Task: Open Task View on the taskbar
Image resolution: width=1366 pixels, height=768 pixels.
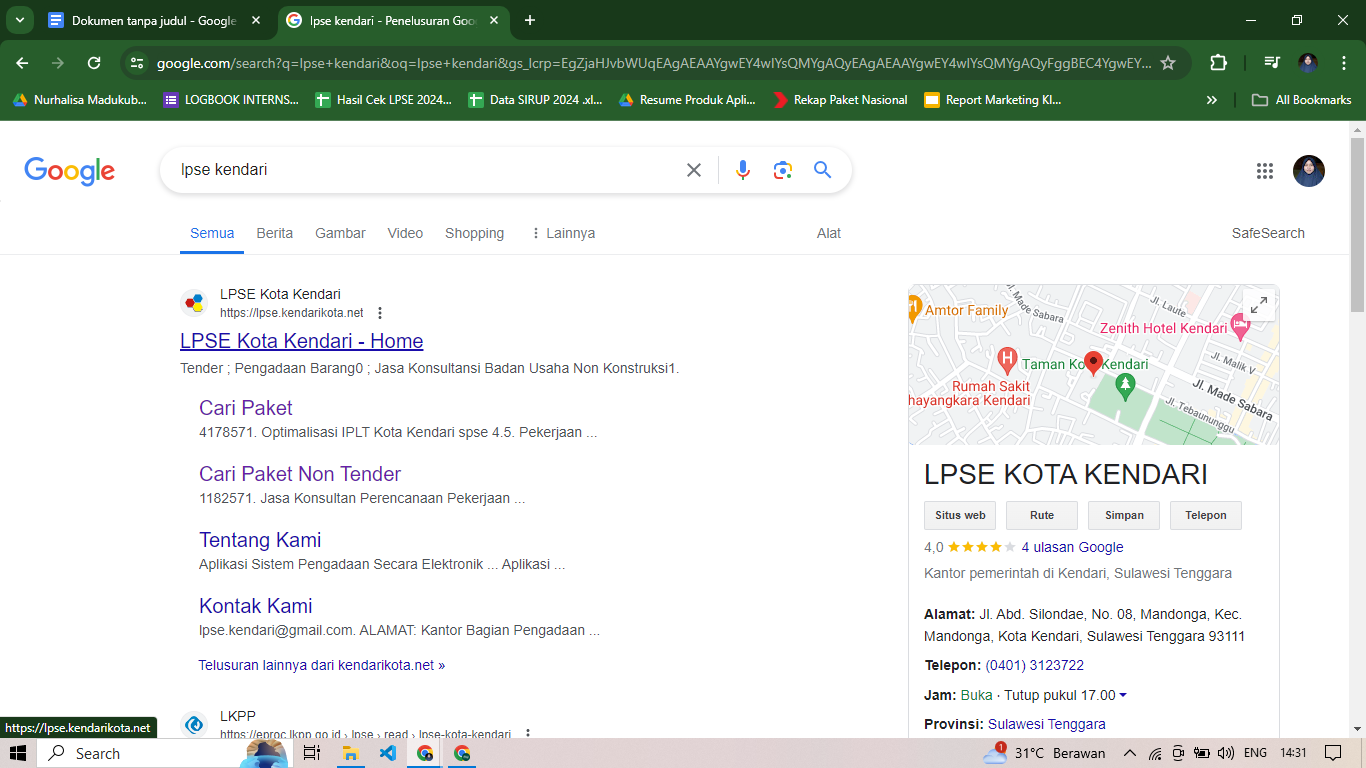Action: (x=311, y=753)
